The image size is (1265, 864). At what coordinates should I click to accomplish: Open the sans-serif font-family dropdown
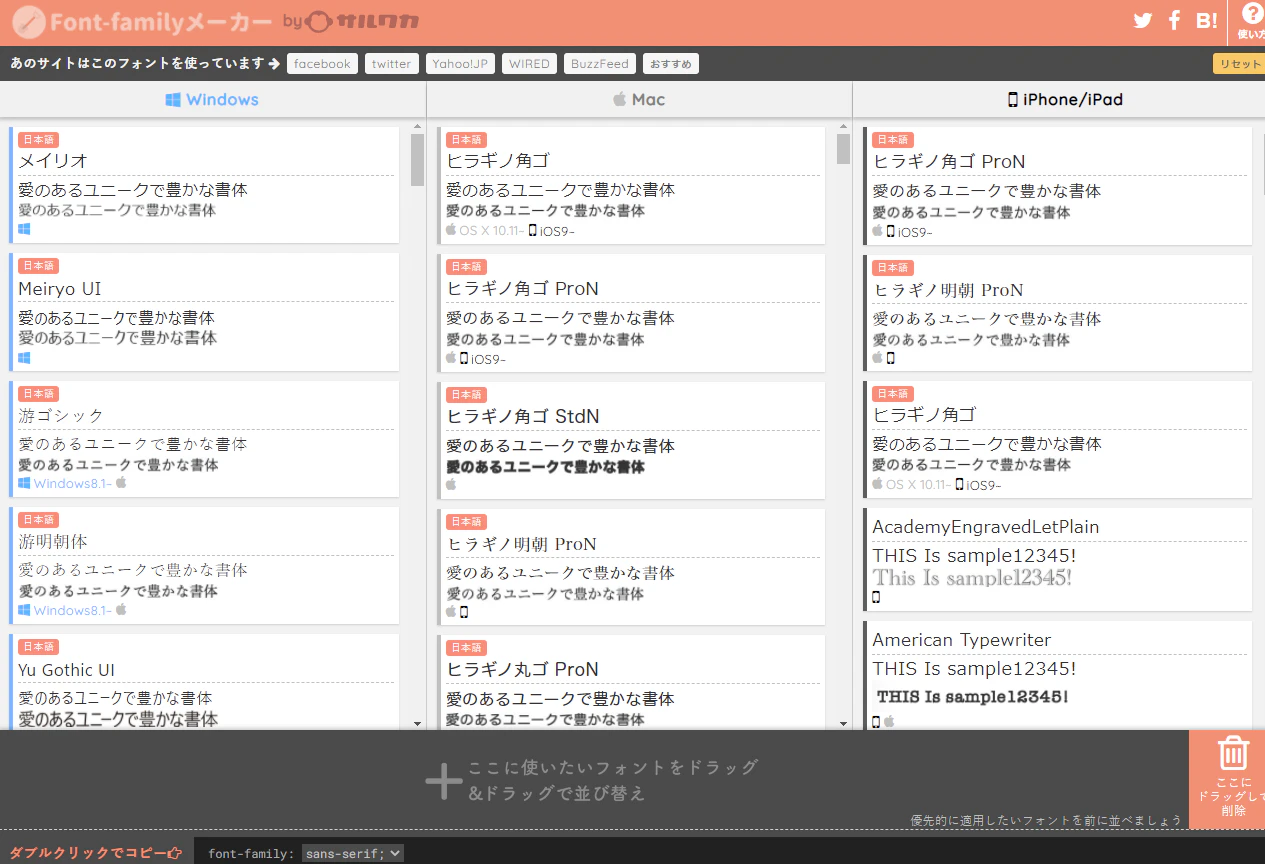(x=353, y=853)
